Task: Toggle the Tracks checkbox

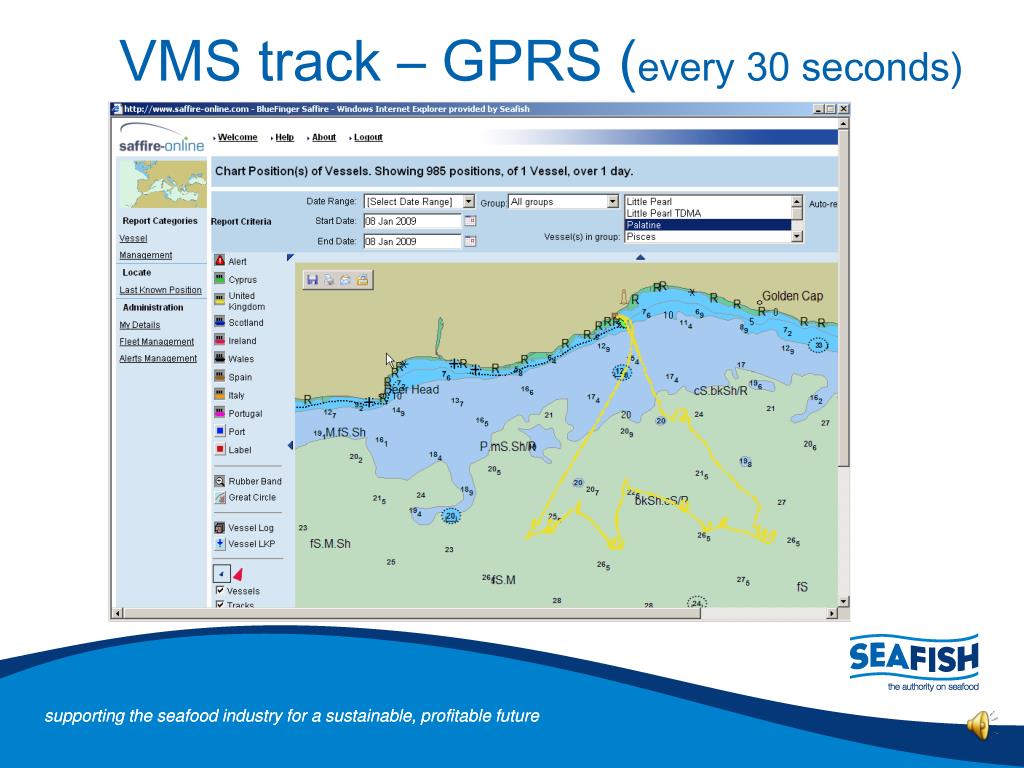Action: point(220,605)
